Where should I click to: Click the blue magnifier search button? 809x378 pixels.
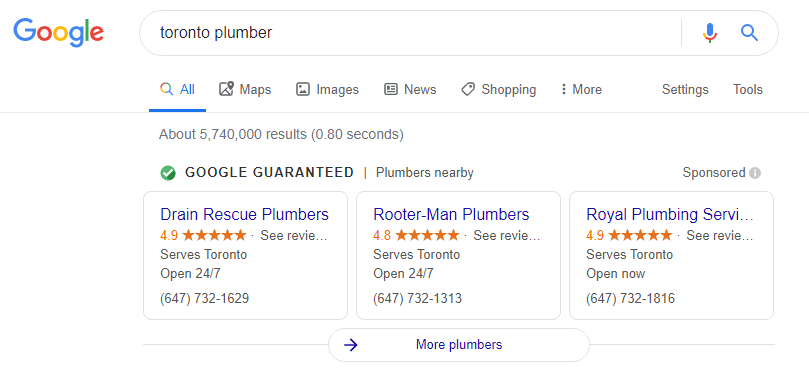749,33
